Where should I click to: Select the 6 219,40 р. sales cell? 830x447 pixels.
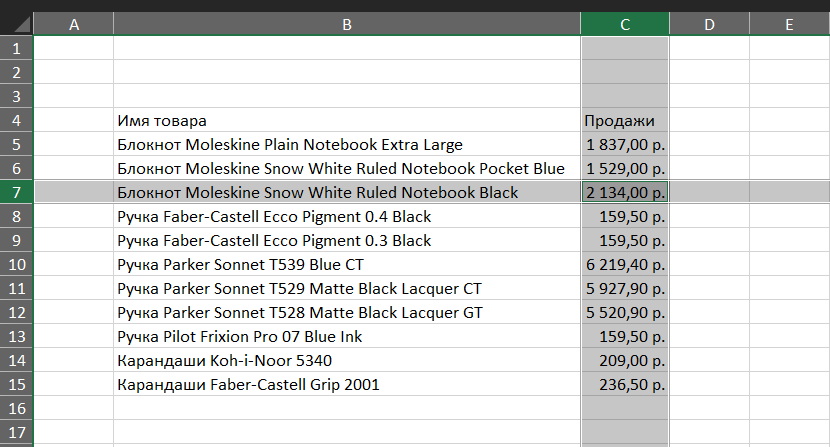(625, 264)
